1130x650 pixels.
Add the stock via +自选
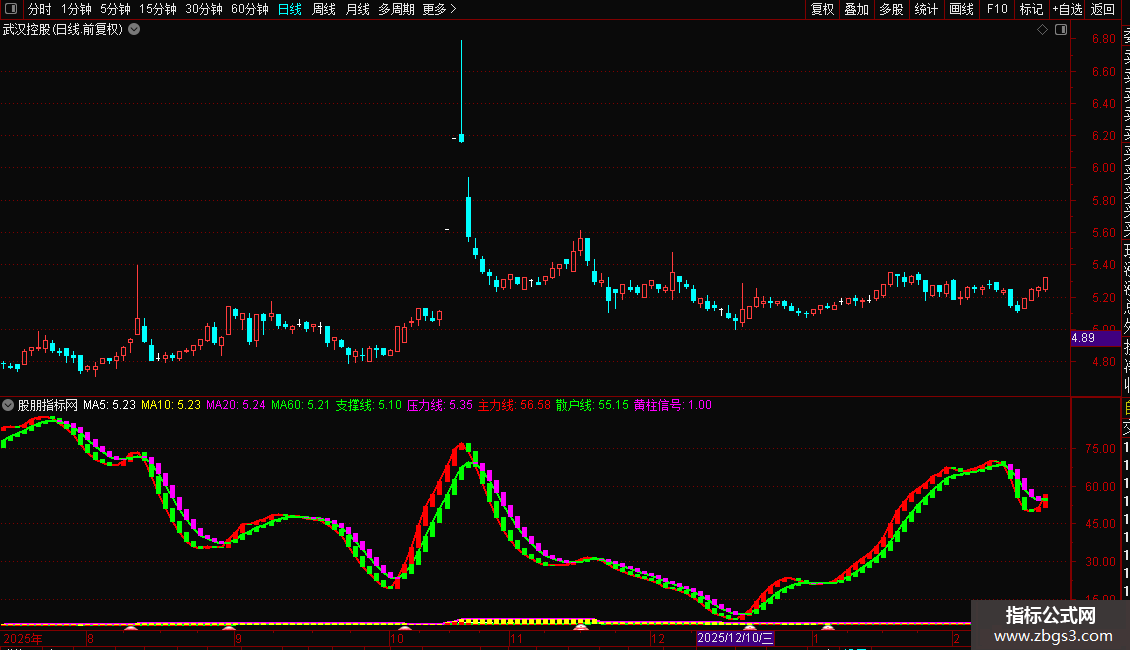coord(1067,9)
